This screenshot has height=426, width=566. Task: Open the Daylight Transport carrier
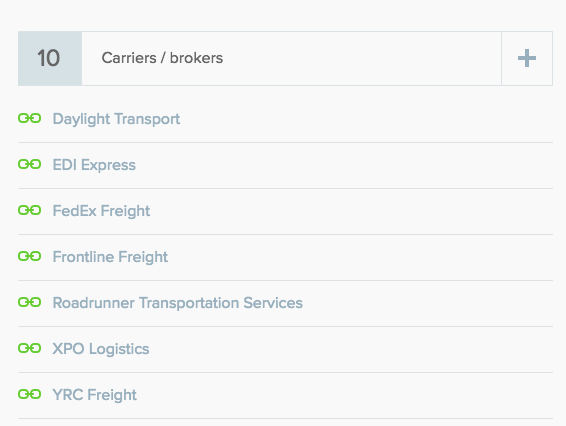[116, 119]
